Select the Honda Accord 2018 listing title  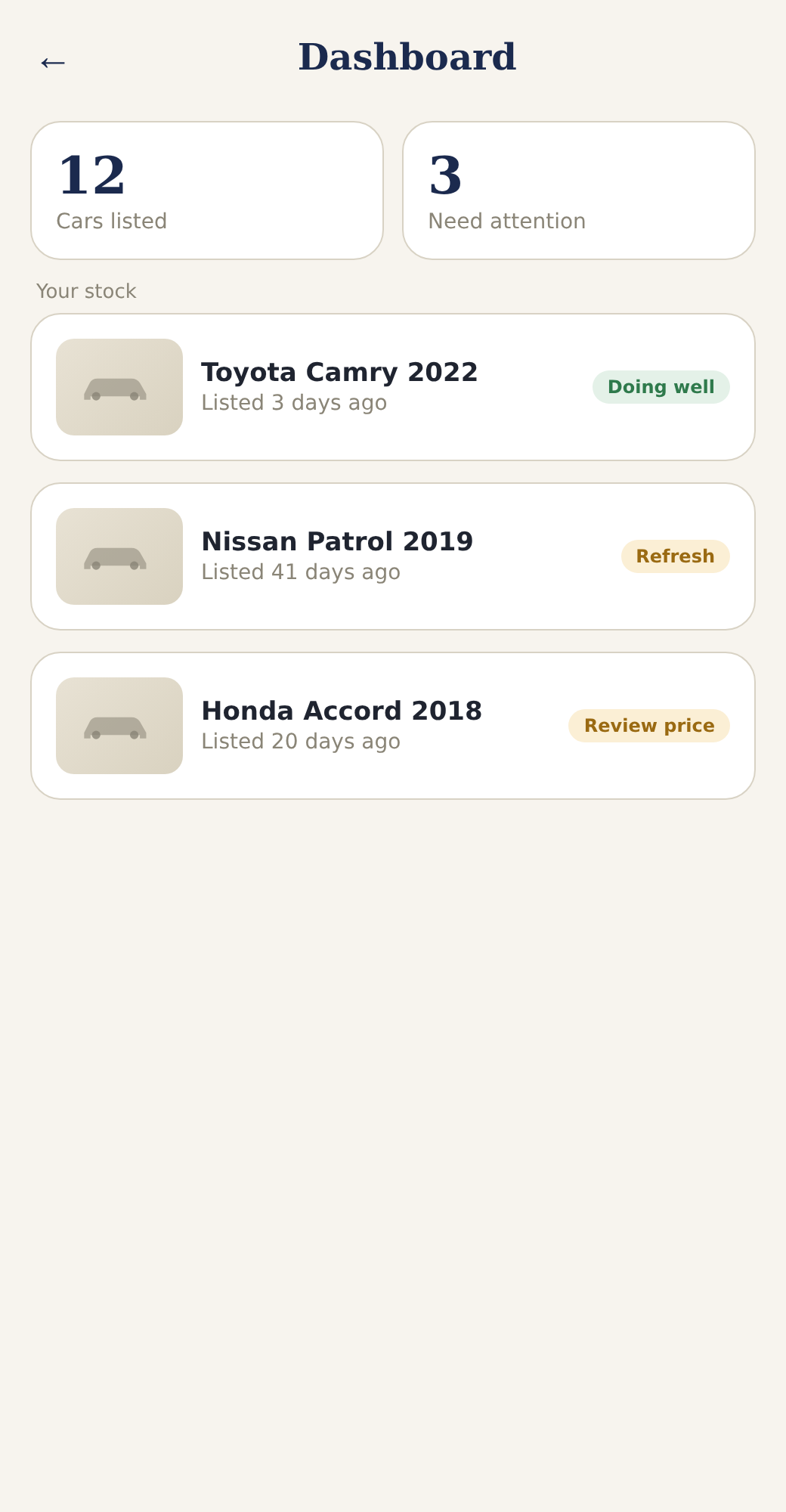(342, 711)
